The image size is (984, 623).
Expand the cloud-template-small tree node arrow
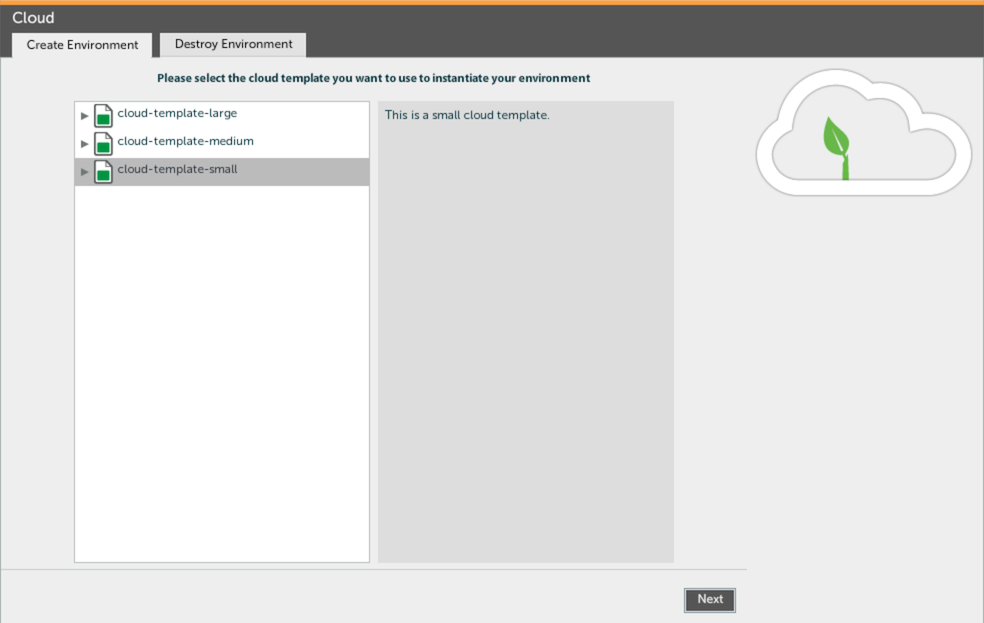[x=85, y=172]
